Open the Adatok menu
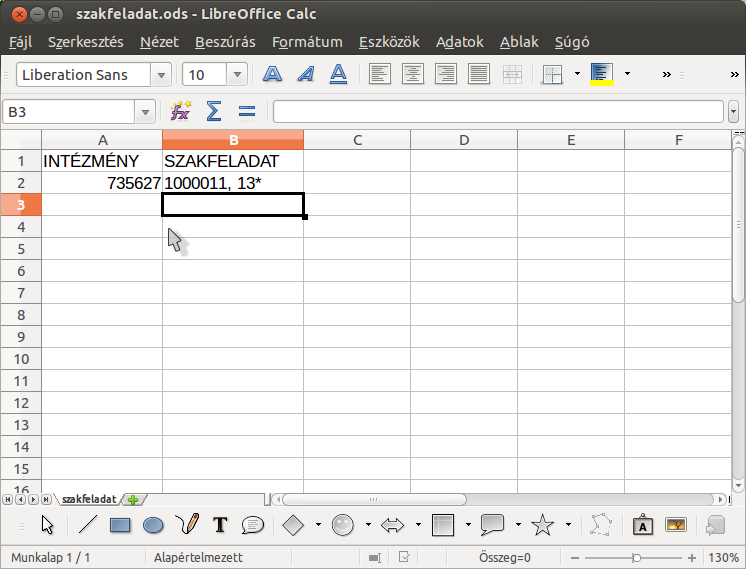 point(460,42)
